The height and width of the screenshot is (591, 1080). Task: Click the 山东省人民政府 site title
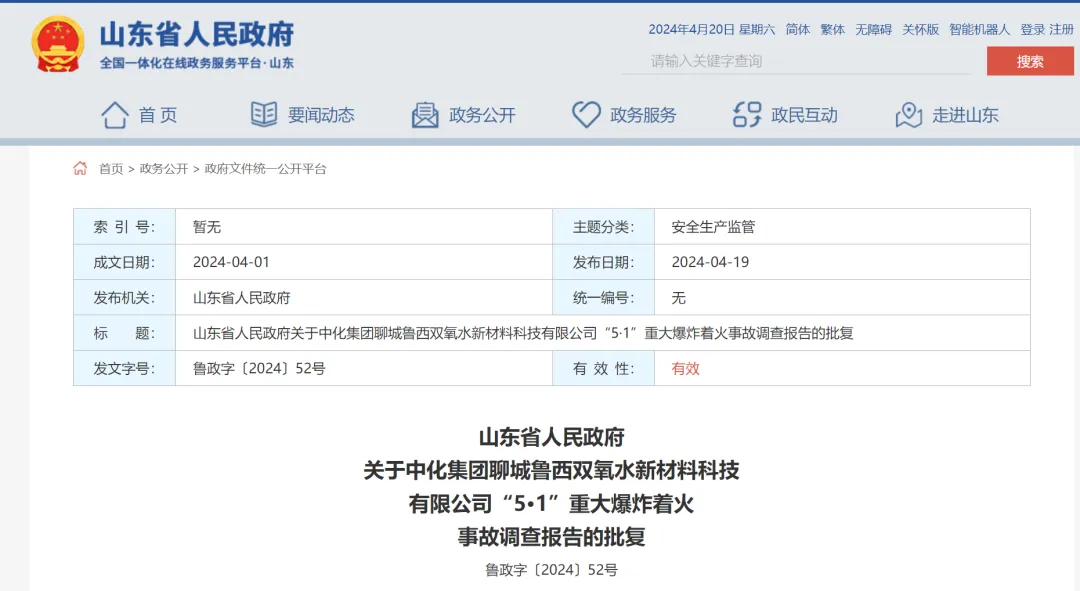[197, 34]
